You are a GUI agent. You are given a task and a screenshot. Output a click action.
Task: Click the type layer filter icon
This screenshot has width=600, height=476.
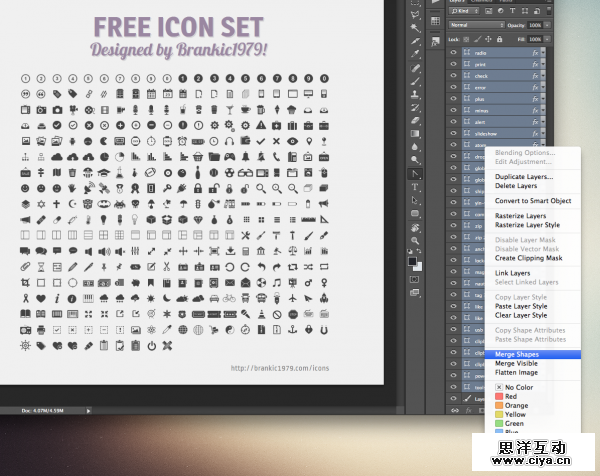pos(514,13)
